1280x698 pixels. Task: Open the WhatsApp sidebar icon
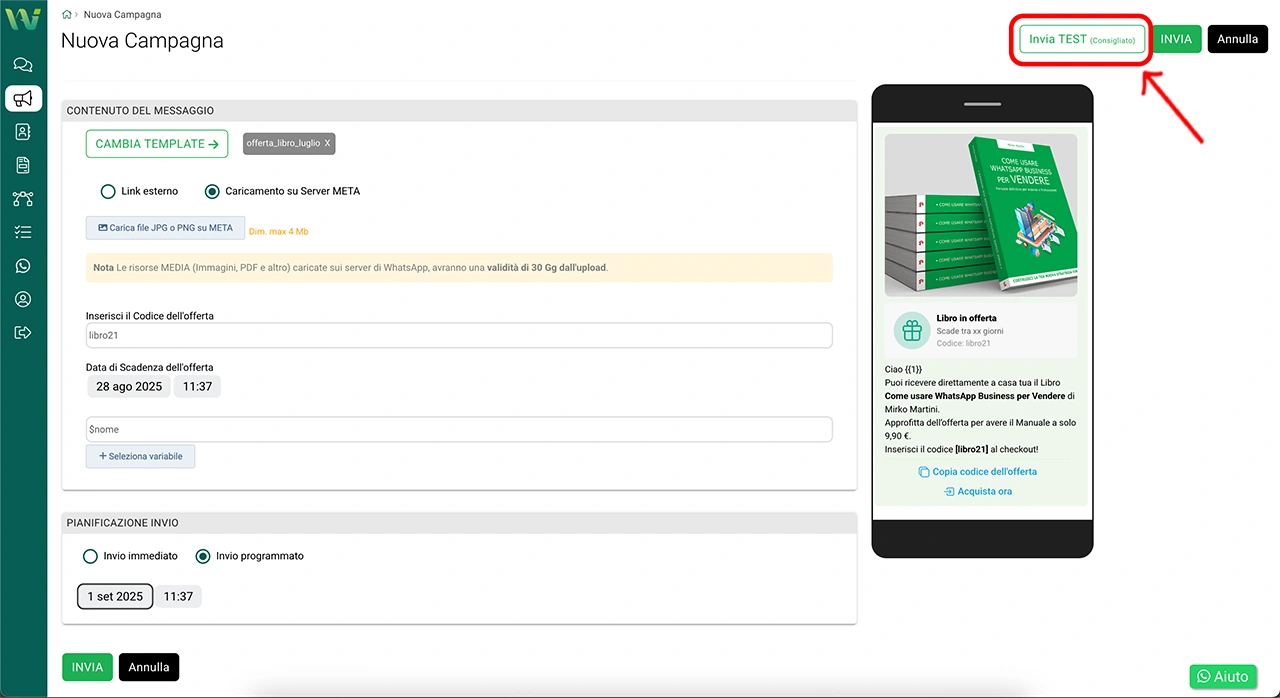pyautogui.click(x=23, y=266)
